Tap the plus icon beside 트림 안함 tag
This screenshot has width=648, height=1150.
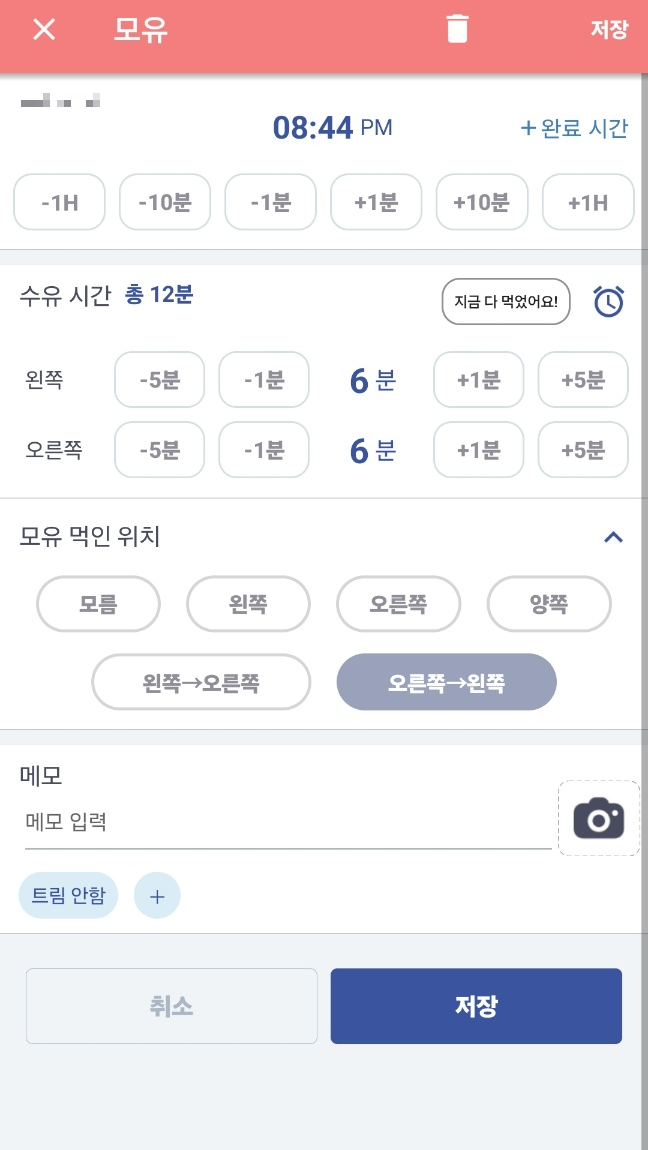(x=157, y=895)
